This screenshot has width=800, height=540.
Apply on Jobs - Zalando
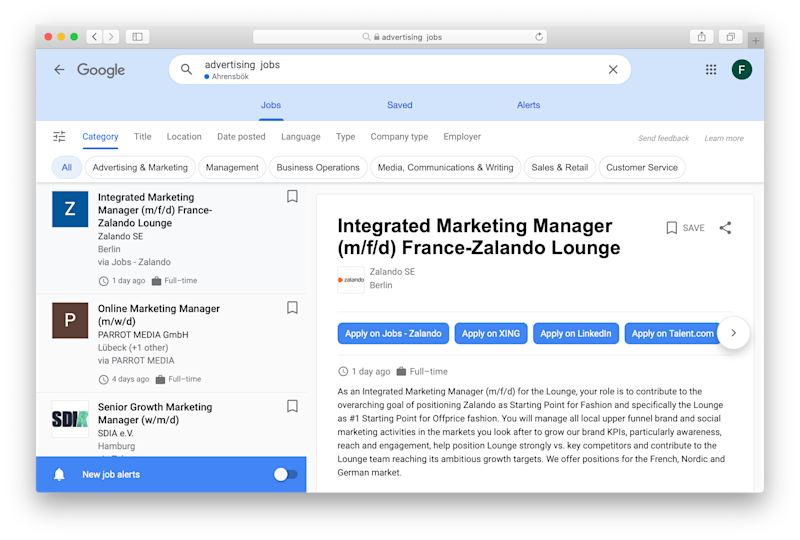click(393, 333)
